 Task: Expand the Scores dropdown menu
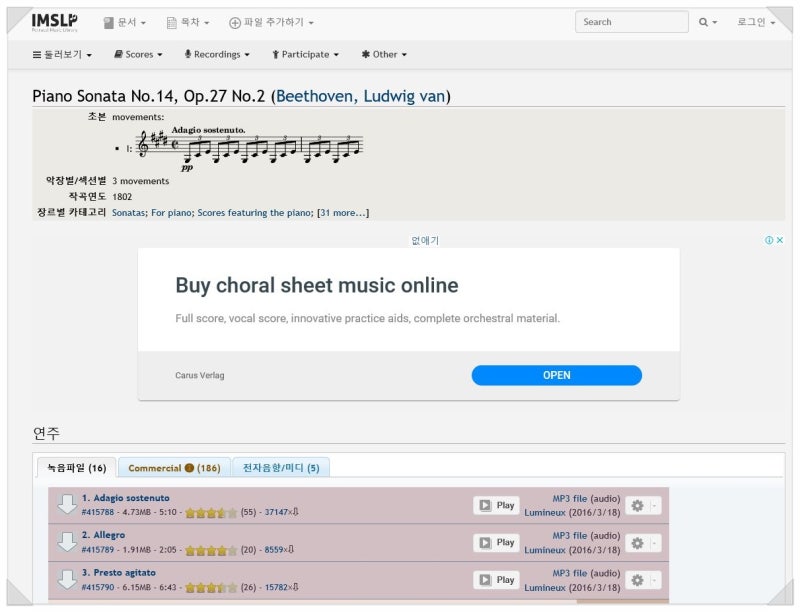[x=138, y=55]
